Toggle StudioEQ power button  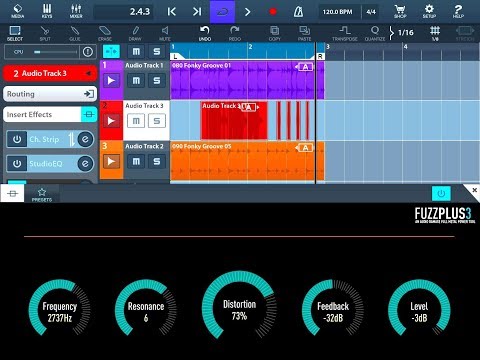coord(17,164)
